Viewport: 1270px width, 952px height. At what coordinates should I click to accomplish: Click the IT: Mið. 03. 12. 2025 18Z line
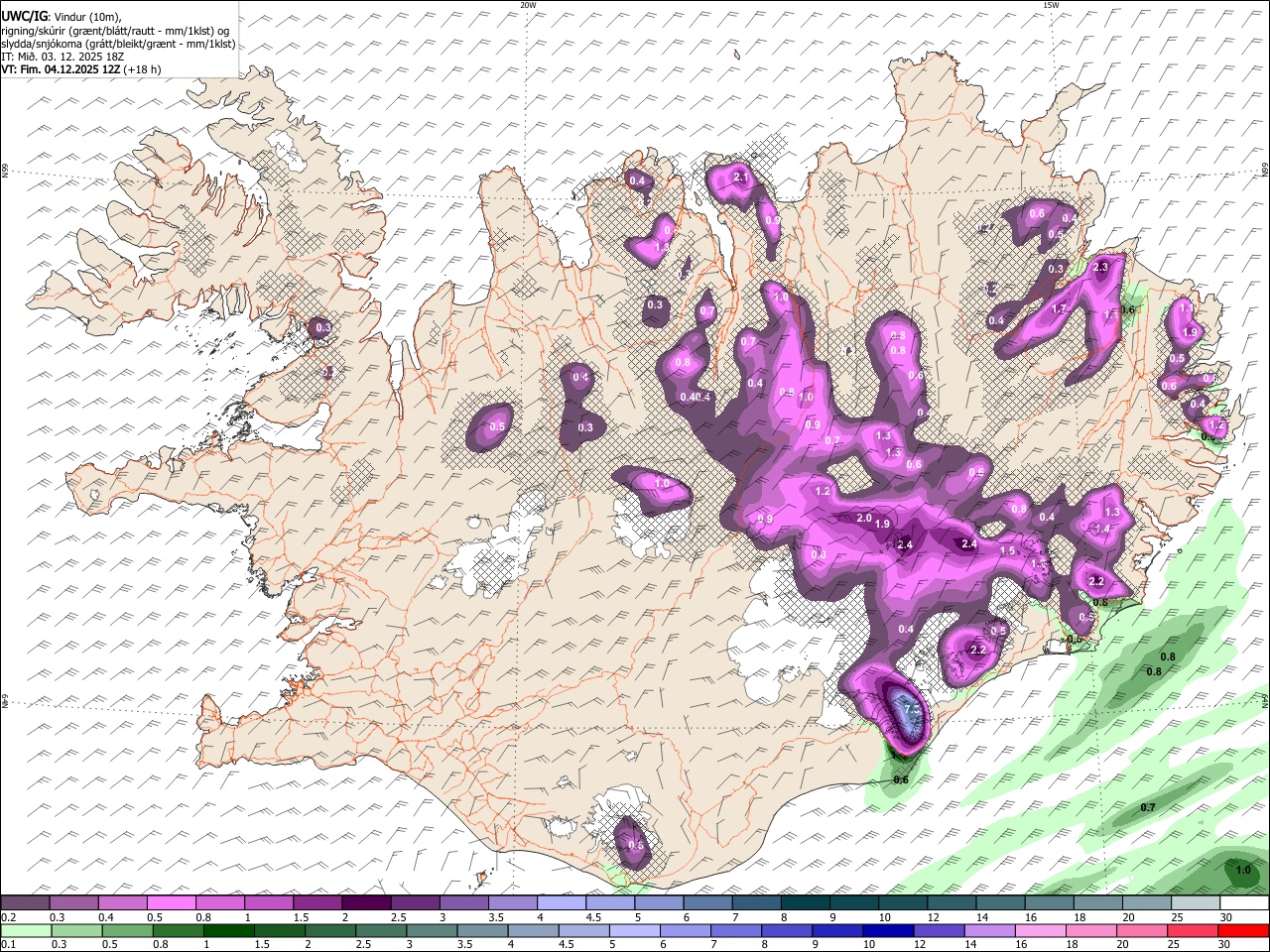point(62,57)
